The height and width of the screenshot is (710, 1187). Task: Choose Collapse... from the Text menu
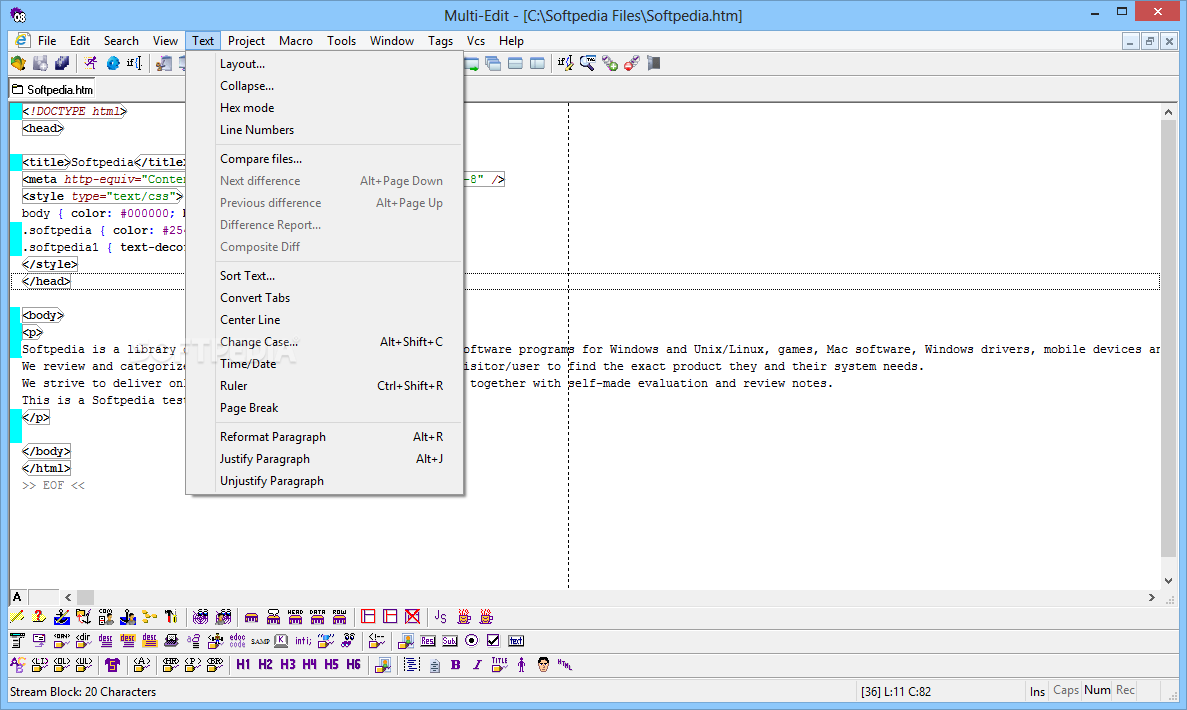click(325, 86)
